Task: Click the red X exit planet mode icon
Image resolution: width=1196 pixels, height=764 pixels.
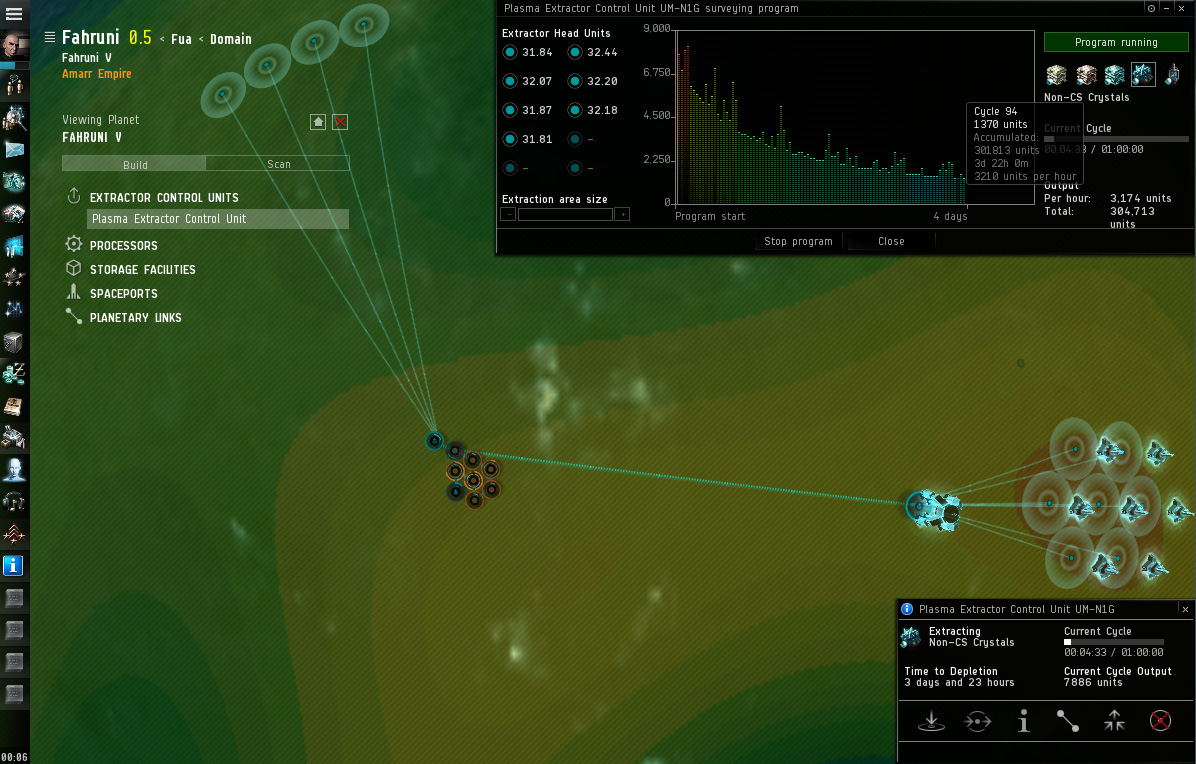Action: 340,122
